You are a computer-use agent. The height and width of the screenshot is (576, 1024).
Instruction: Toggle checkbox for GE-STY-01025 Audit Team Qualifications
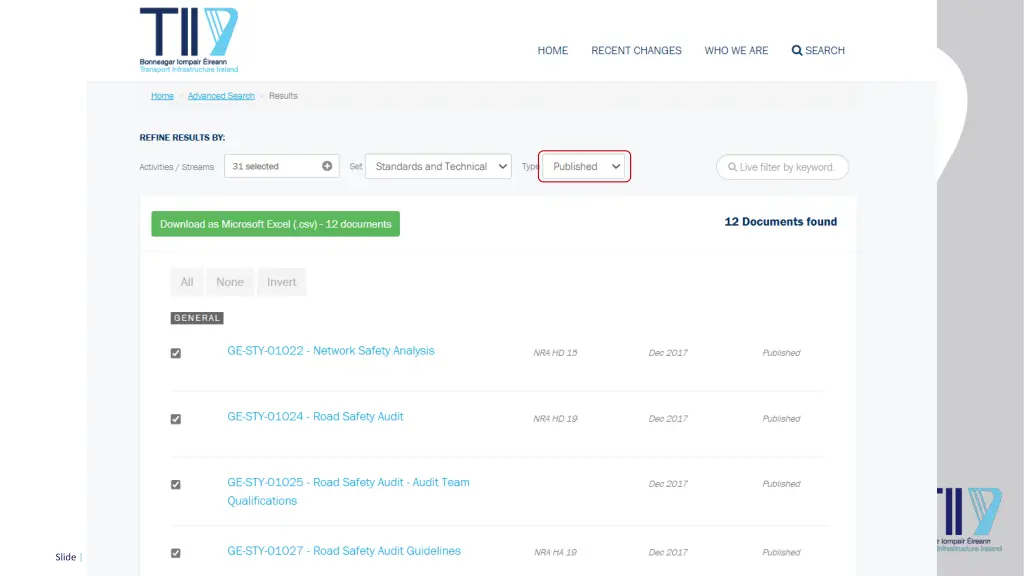click(176, 485)
